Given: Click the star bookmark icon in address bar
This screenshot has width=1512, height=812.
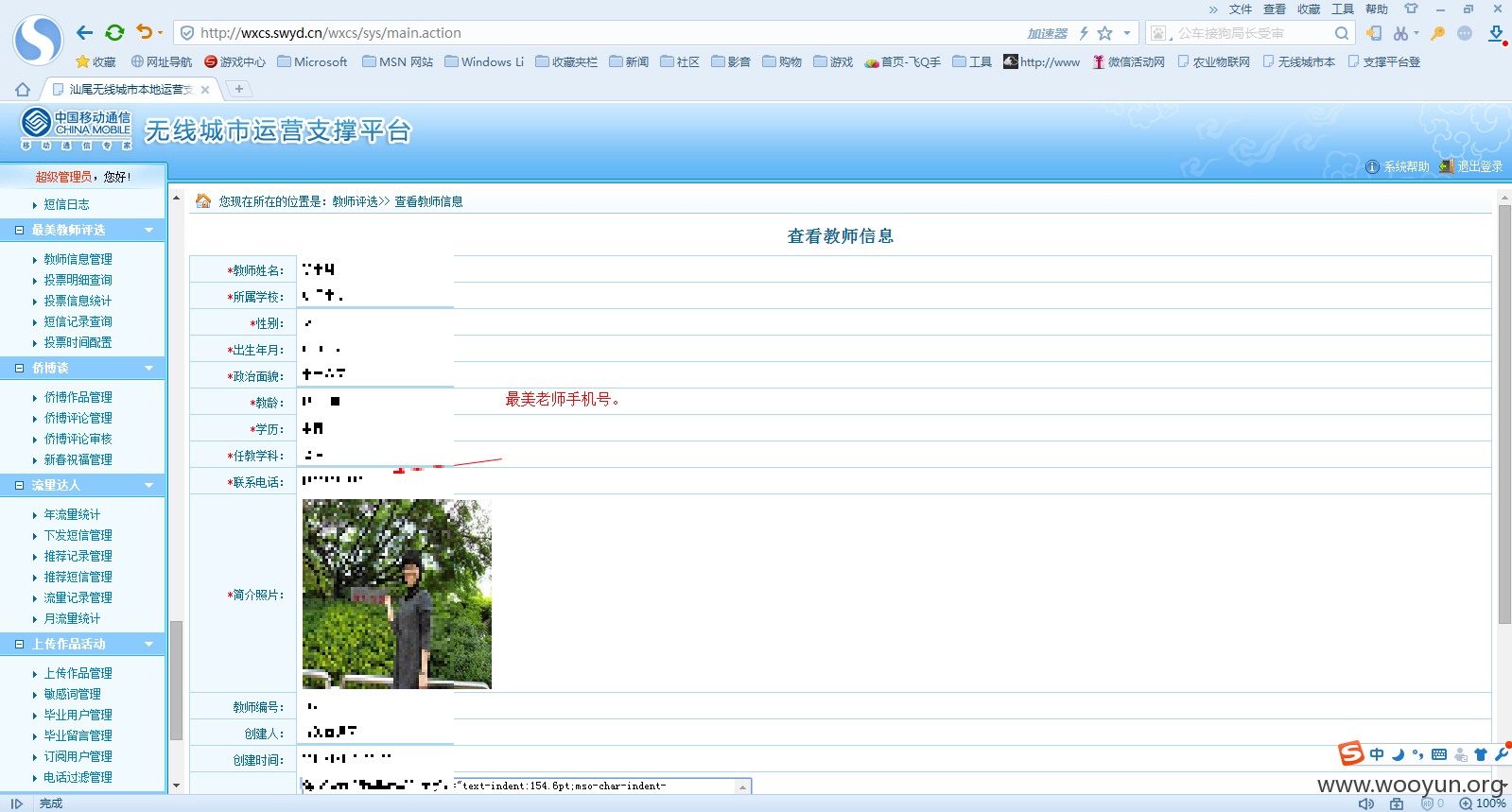Looking at the screenshot, I should click(1104, 33).
